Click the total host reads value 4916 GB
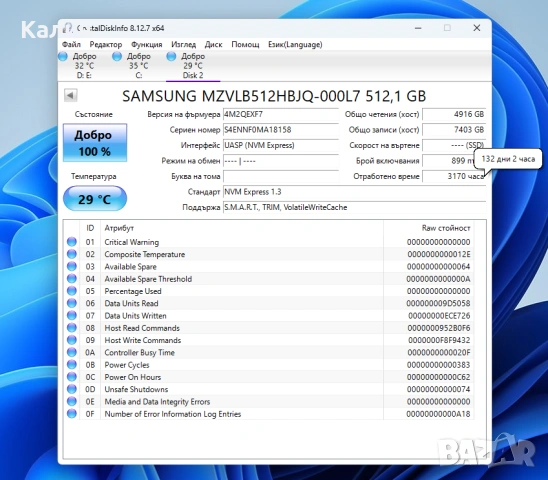 pos(454,114)
